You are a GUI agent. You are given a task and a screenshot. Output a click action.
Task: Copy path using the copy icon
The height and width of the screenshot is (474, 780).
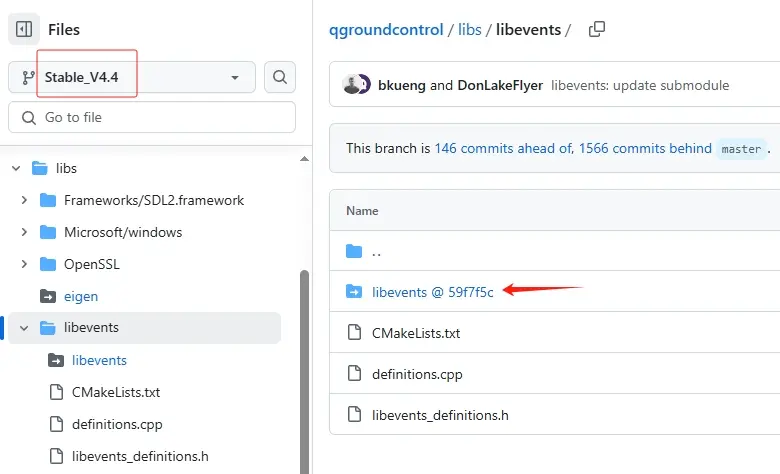coord(597,29)
